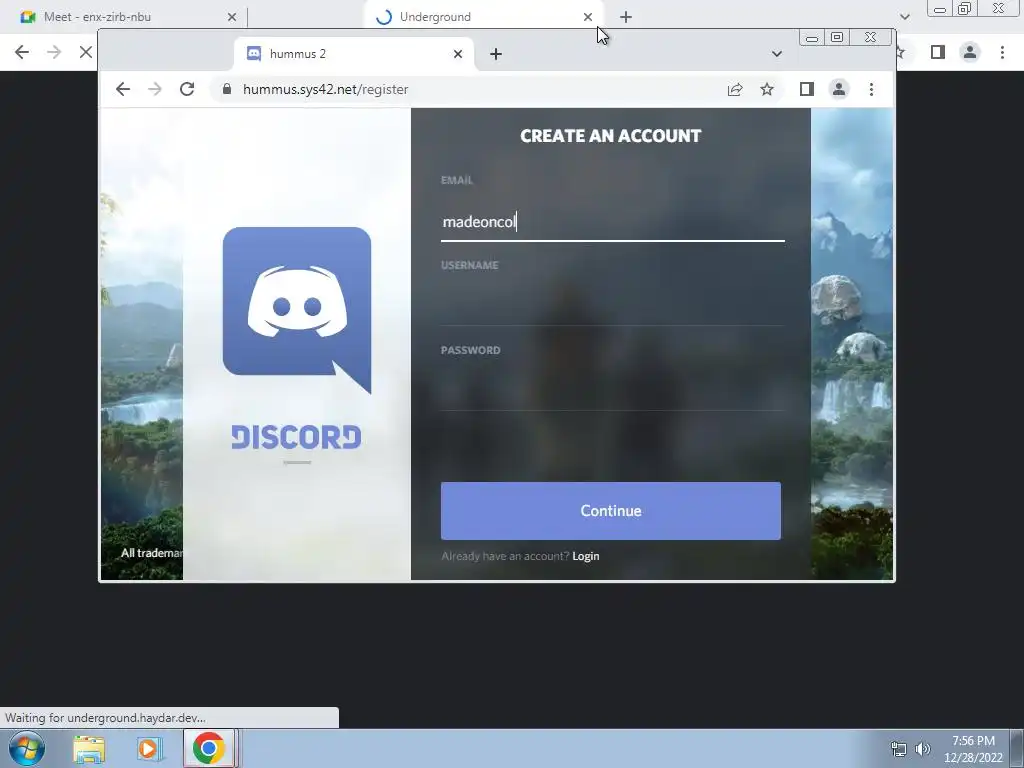
Task: Click the CREATE AN ACCOUNT heading
Action: coord(611,136)
